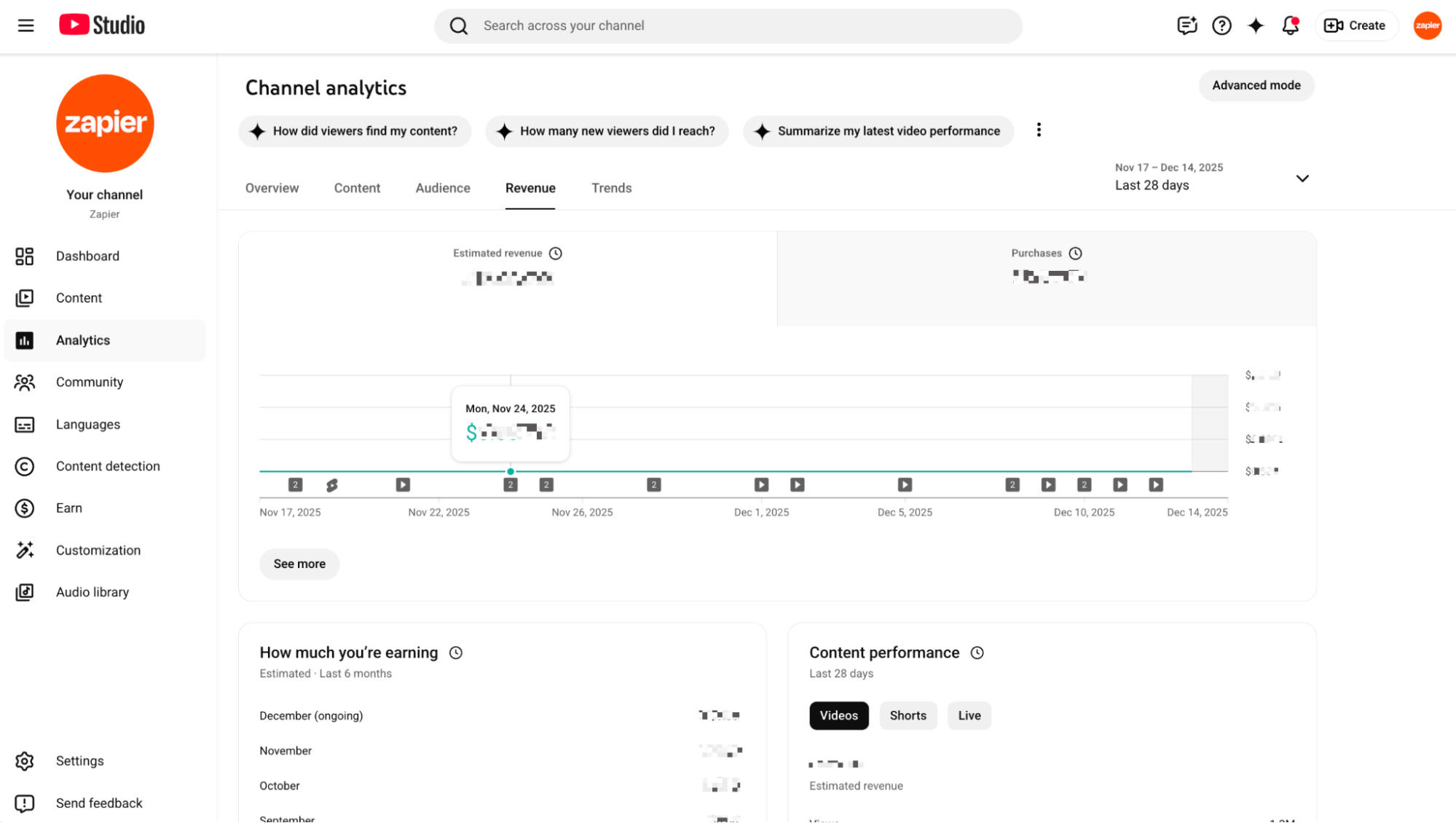Image resolution: width=1456 pixels, height=823 pixels.
Task: Keep Videos selected in Content performance
Action: click(838, 715)
